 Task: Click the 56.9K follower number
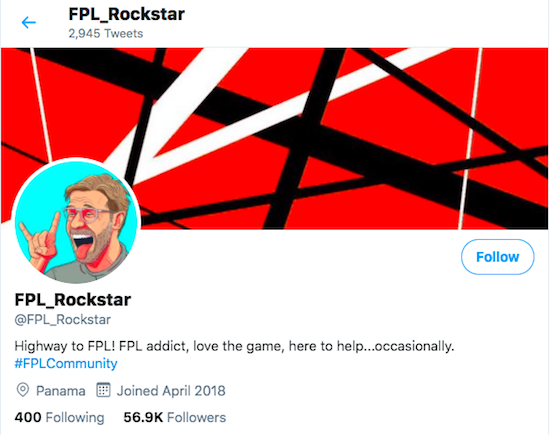[143, 417]
